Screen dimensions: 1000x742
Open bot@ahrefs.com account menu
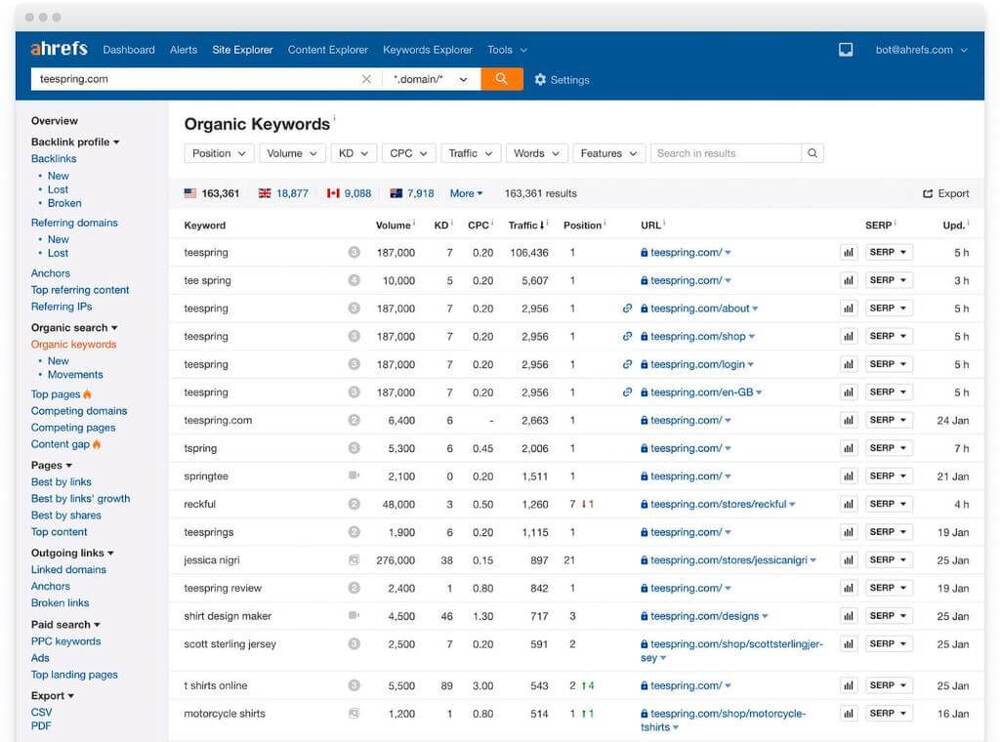coord(921,50)
